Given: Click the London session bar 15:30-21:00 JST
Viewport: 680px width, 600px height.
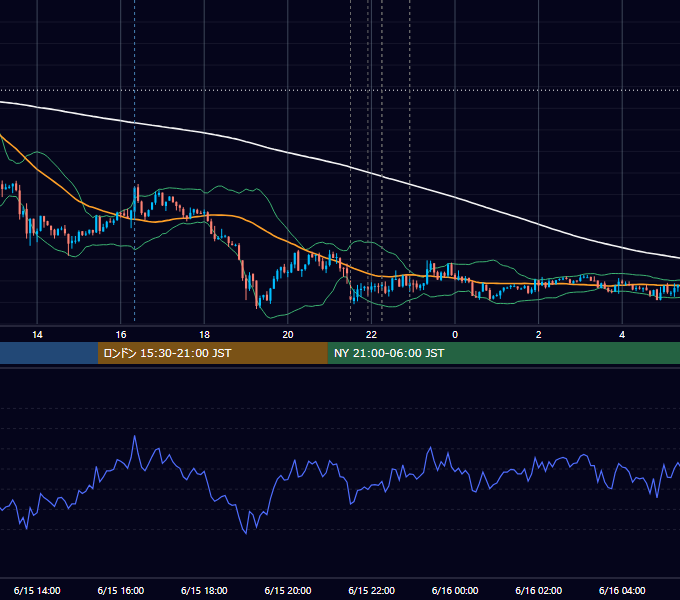Looking at the screenshot, I should point(212,353).
